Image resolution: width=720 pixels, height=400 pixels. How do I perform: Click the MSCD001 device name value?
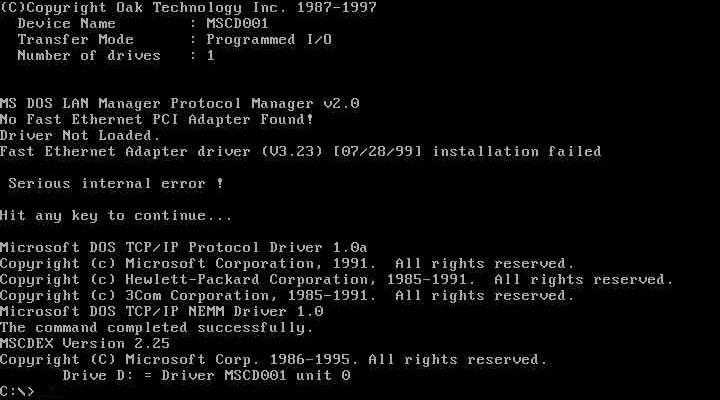pos(237,23)
